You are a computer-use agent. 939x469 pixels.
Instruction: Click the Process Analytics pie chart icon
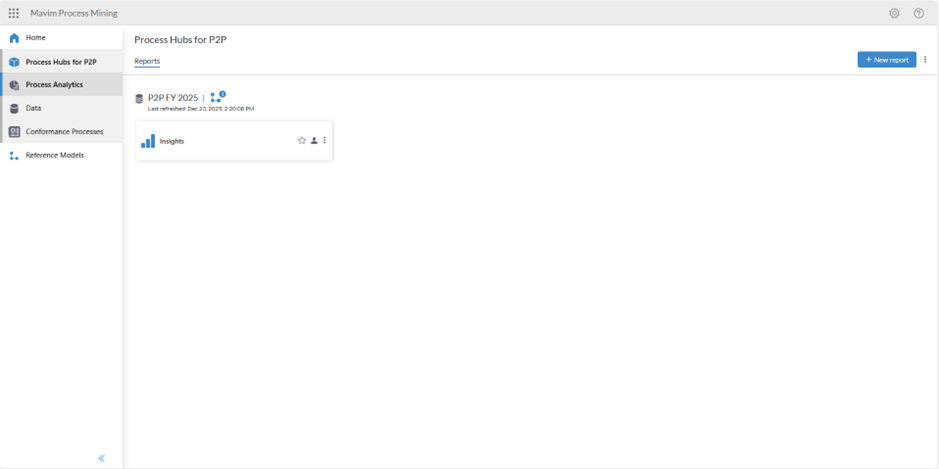click(14, 85)
